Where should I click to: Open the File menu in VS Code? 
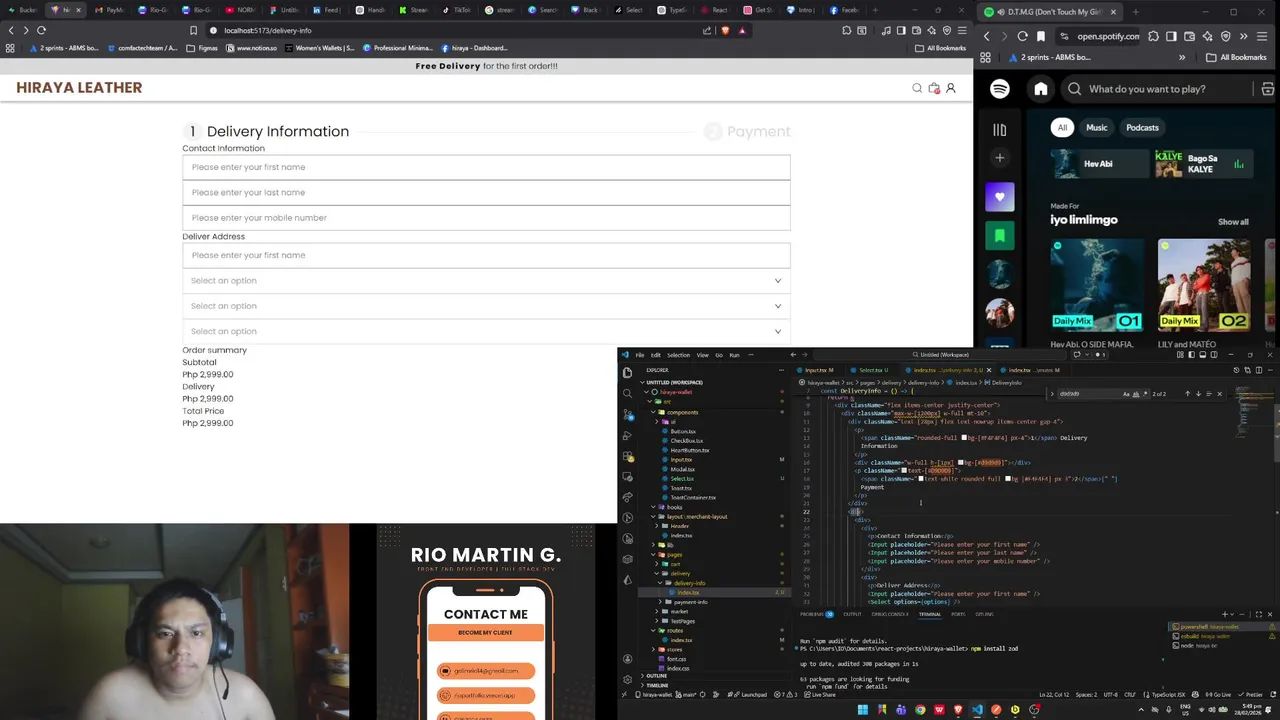(641, 355)
